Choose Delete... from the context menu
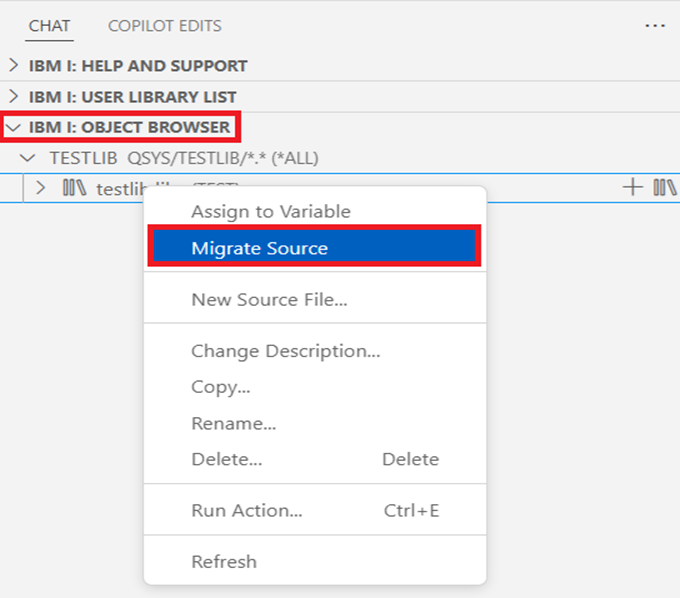 [x=226, y=459]
